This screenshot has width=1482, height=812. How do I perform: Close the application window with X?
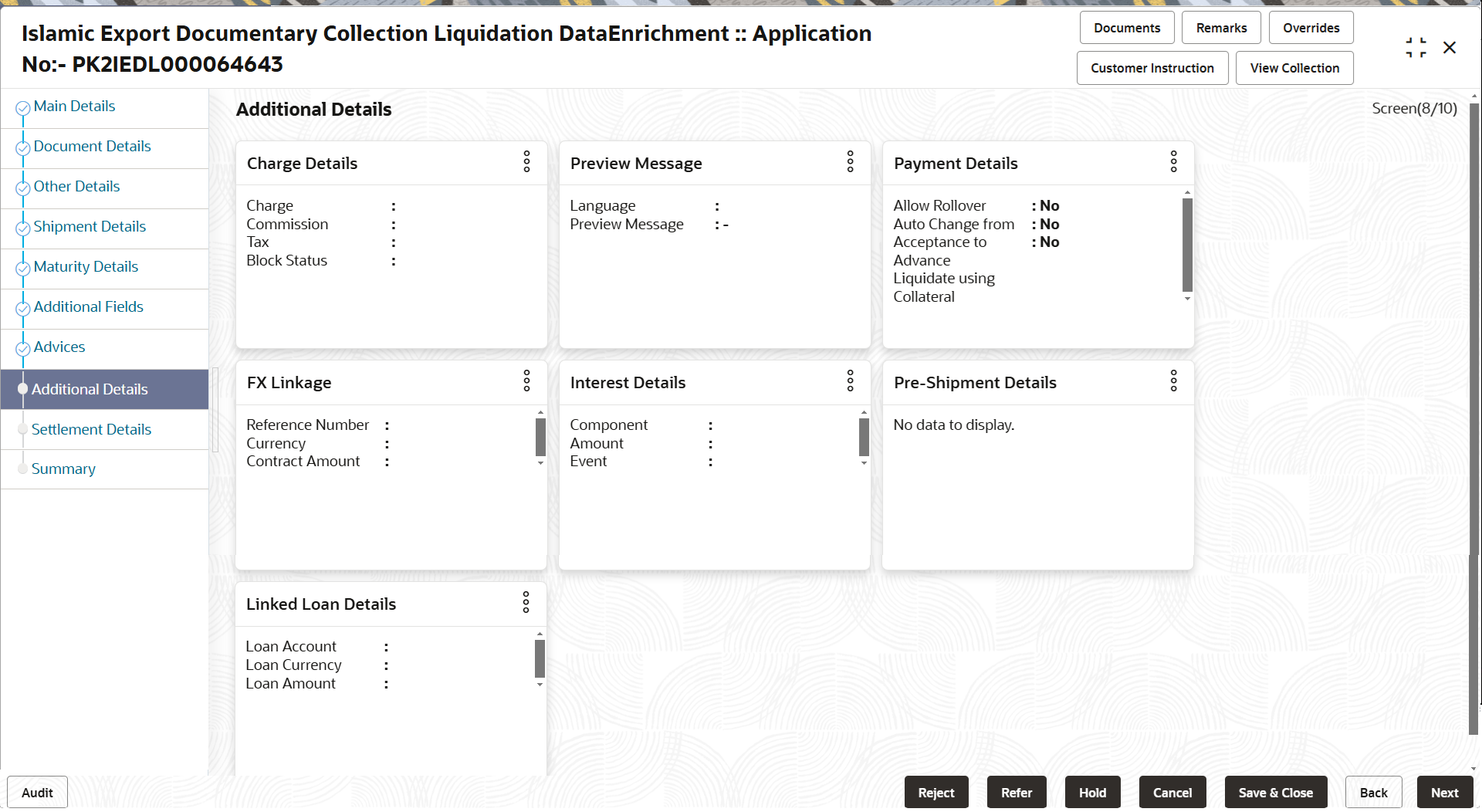pyautogui.click(x=1450, y=48)
